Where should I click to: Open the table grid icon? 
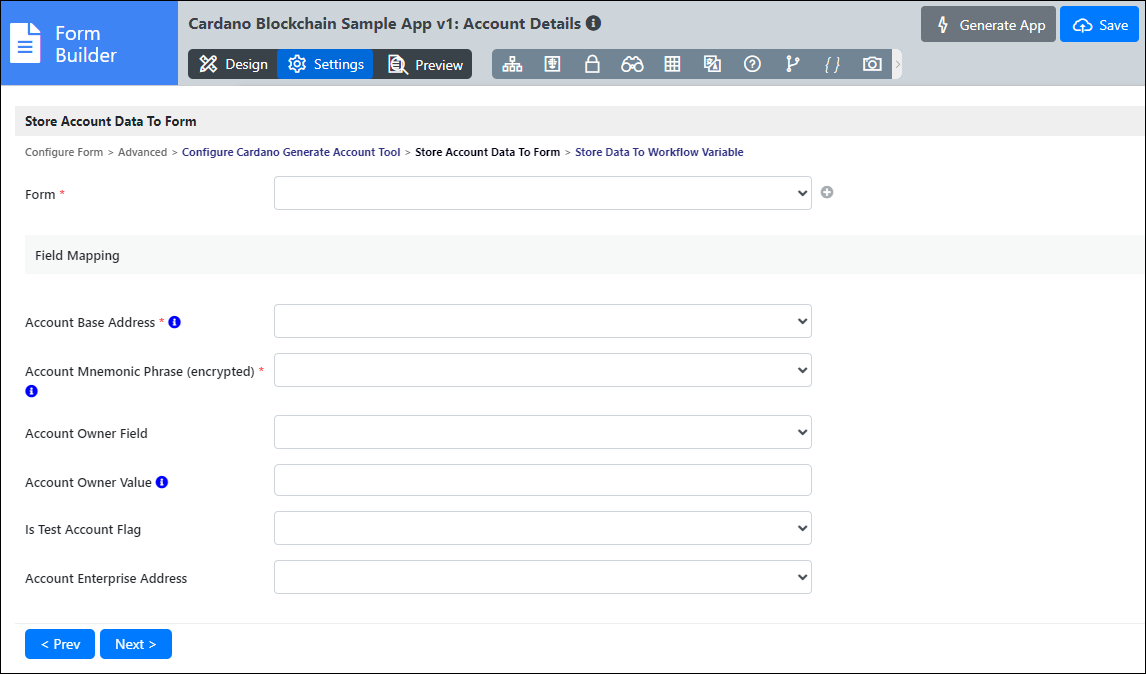(672, 64)
